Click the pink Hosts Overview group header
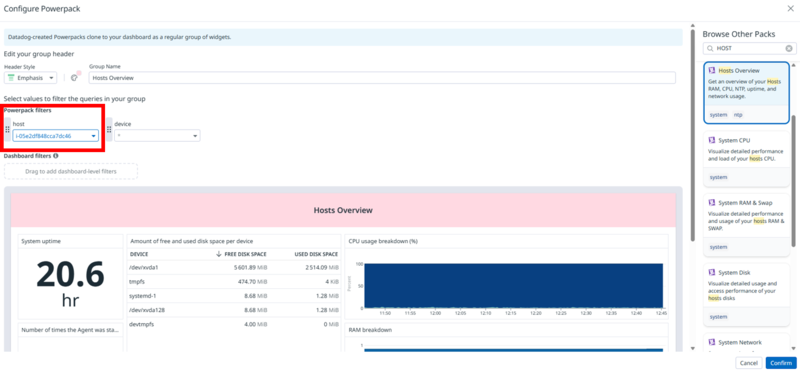 point(343,210)
